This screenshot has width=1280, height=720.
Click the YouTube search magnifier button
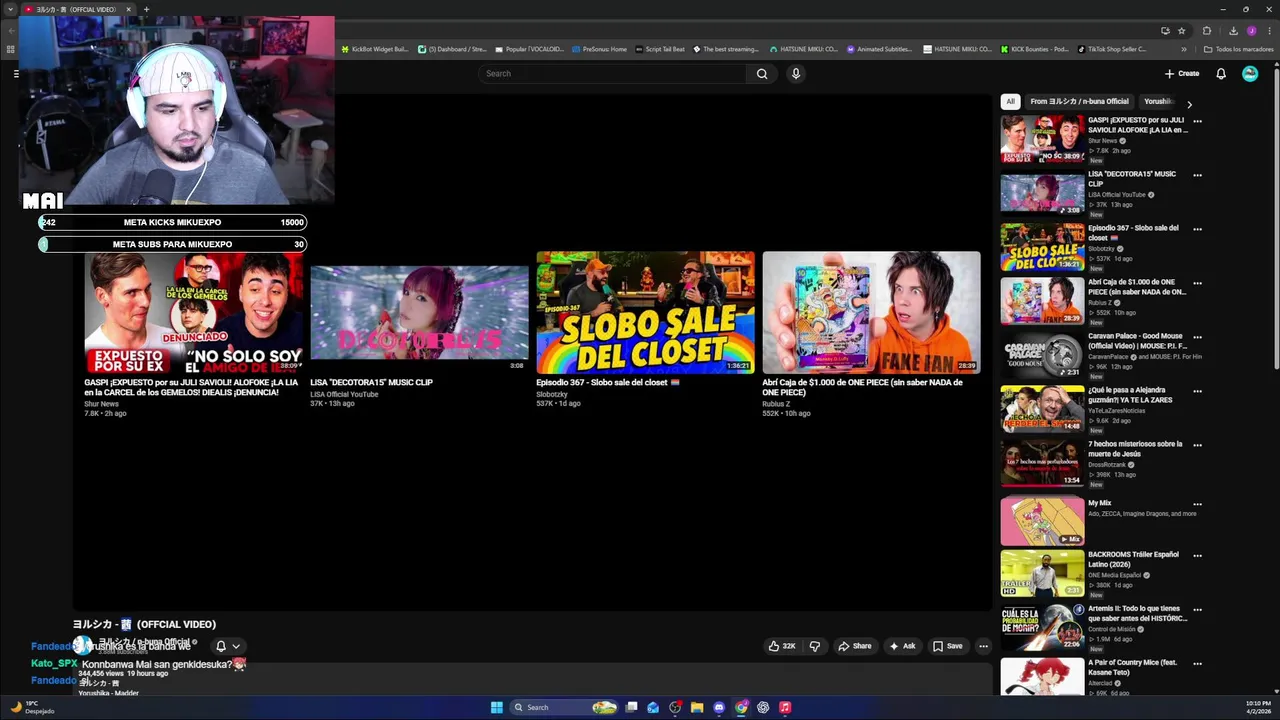pyautogui.click(x=762, y=73)
